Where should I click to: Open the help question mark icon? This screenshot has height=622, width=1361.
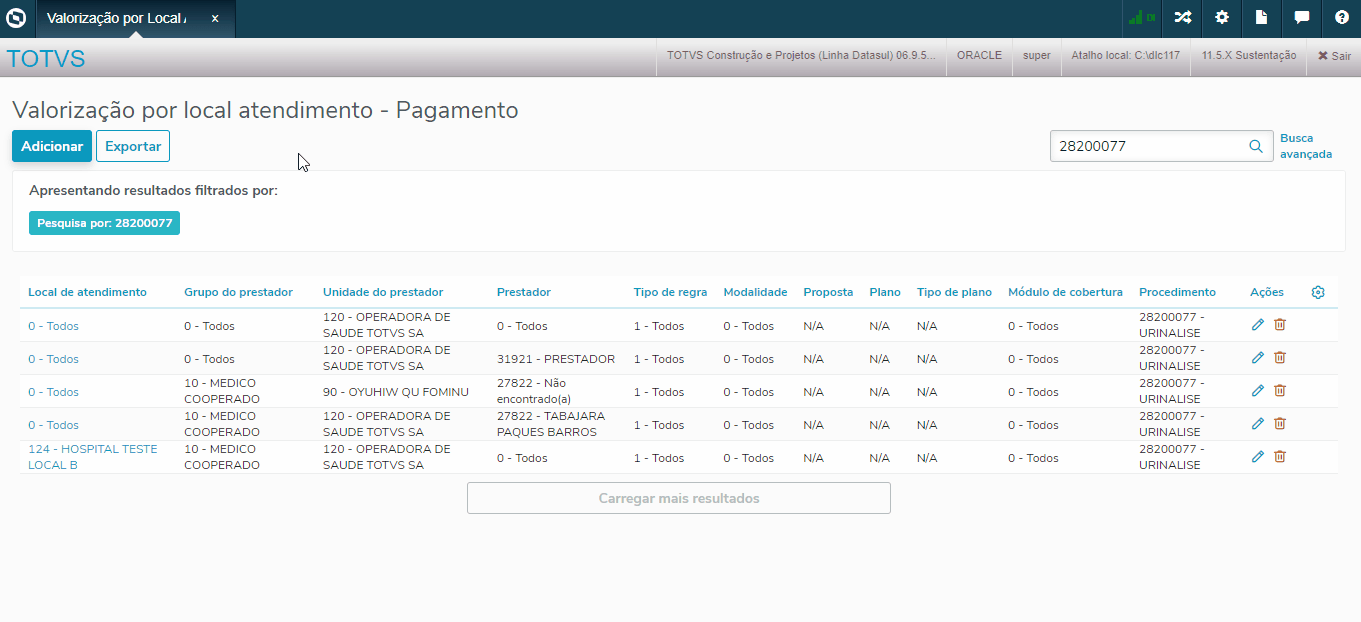pos(1342,18)
